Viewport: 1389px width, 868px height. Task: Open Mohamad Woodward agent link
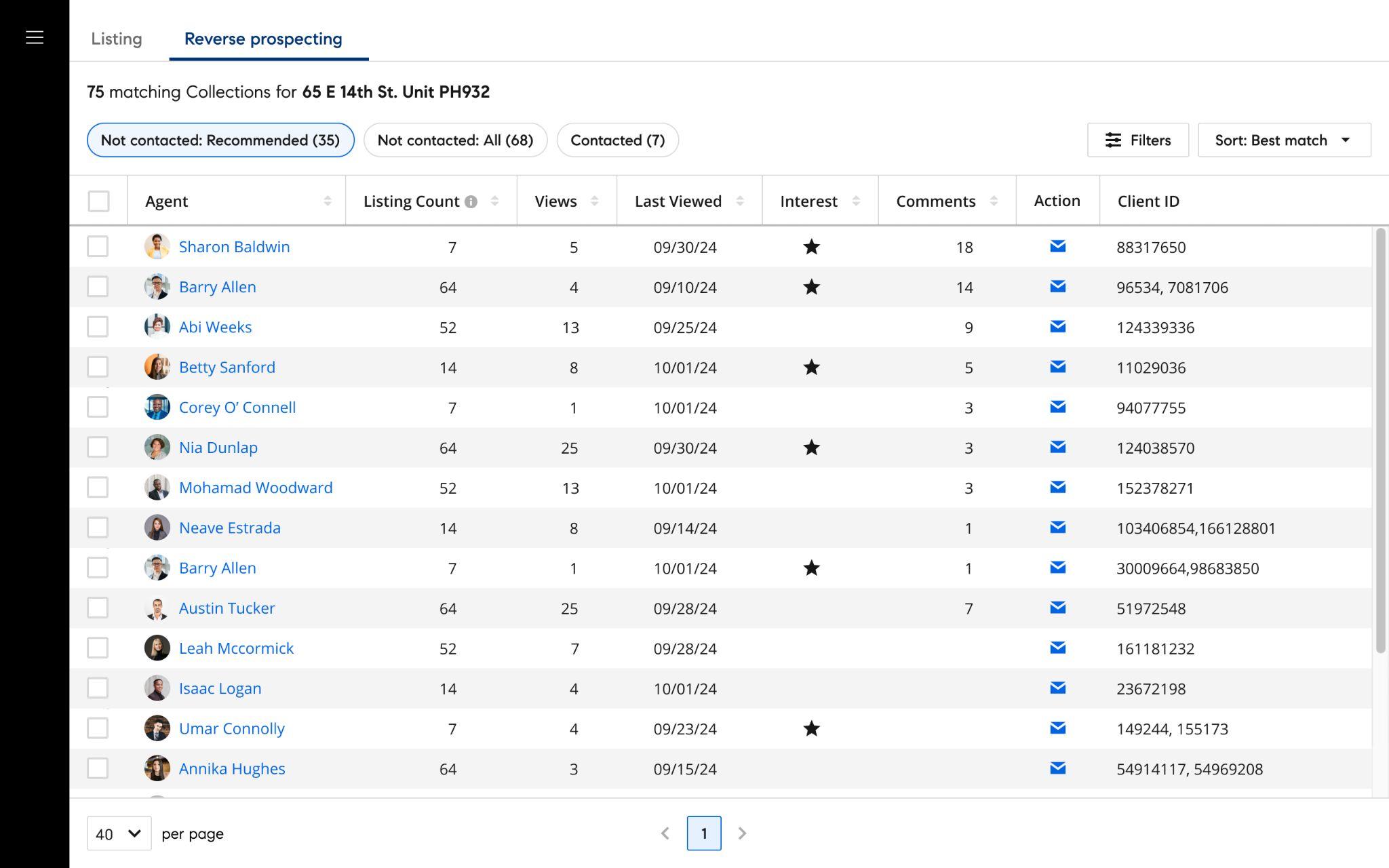(256, 488)
